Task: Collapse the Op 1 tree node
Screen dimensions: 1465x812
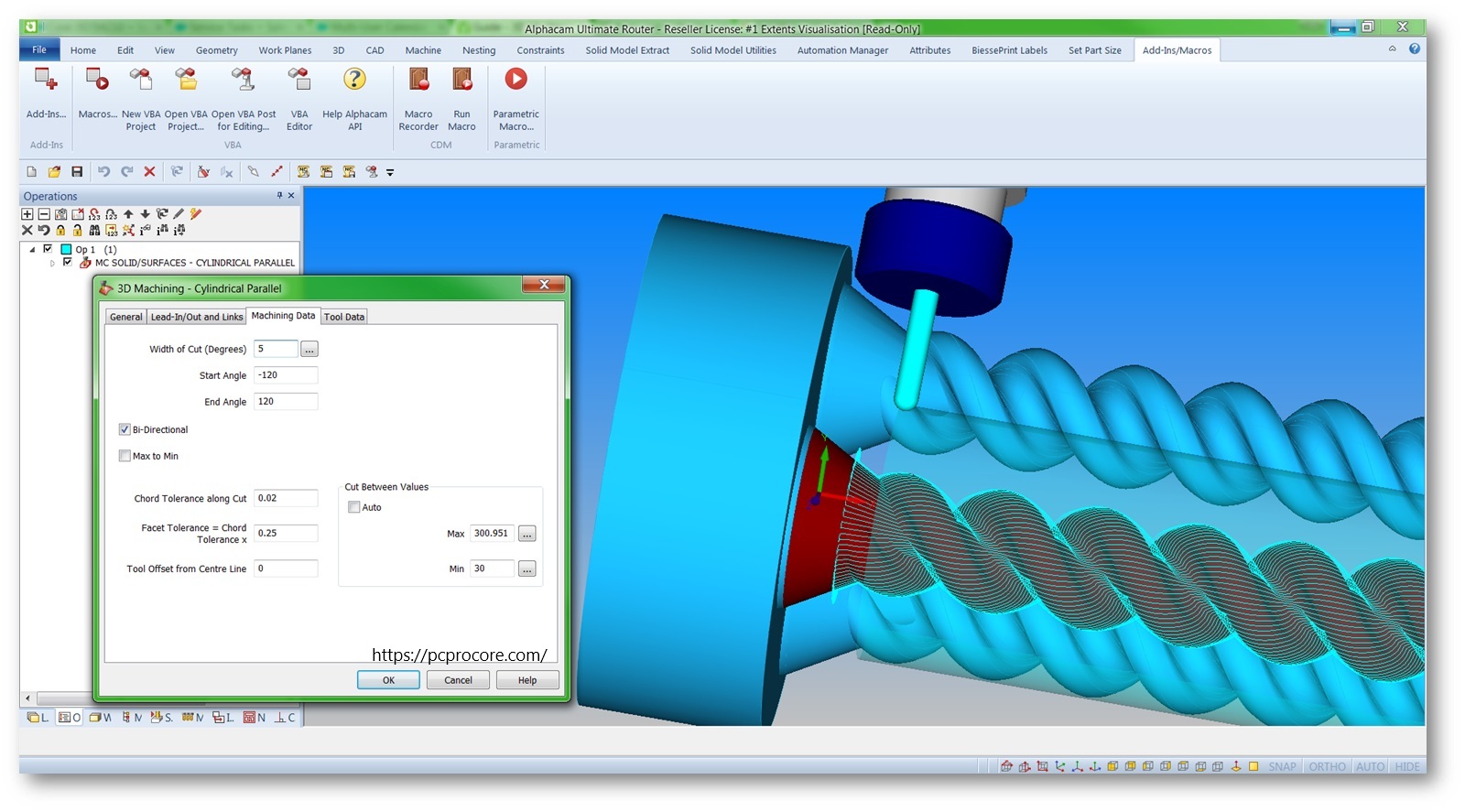Action: click(x=33, y=249)
